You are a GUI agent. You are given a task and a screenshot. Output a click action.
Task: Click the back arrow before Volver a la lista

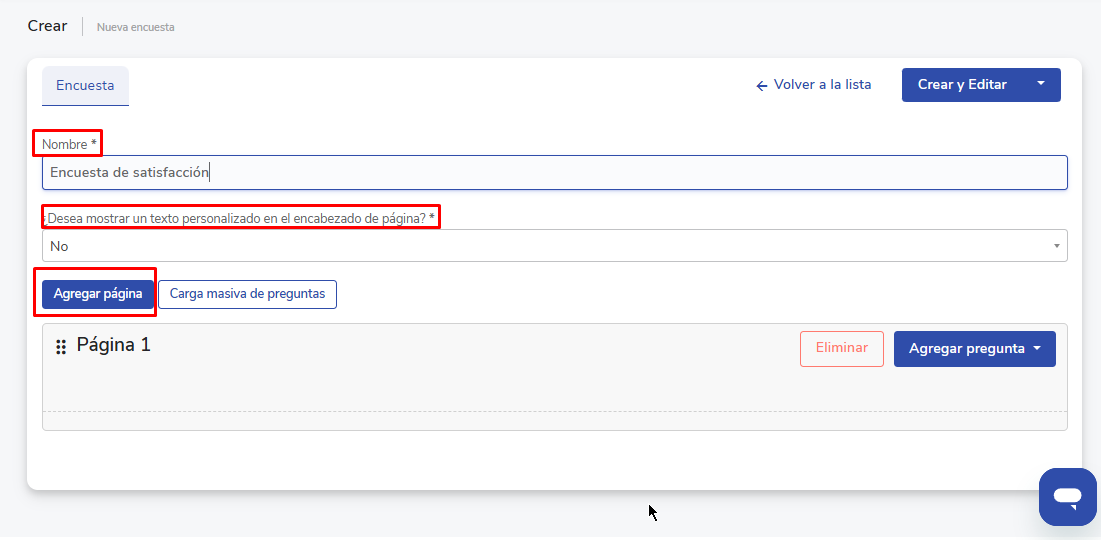(x=761, y=85)
